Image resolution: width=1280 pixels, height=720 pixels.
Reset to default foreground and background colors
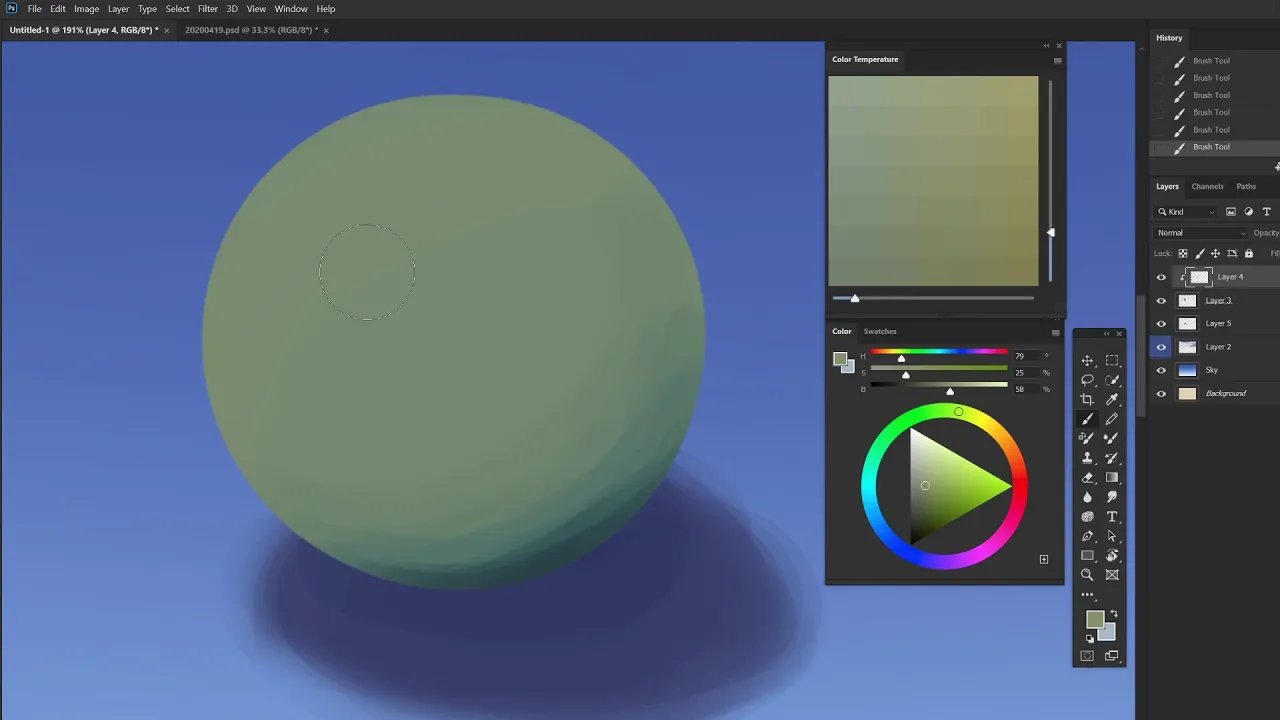click(1088, 638)
